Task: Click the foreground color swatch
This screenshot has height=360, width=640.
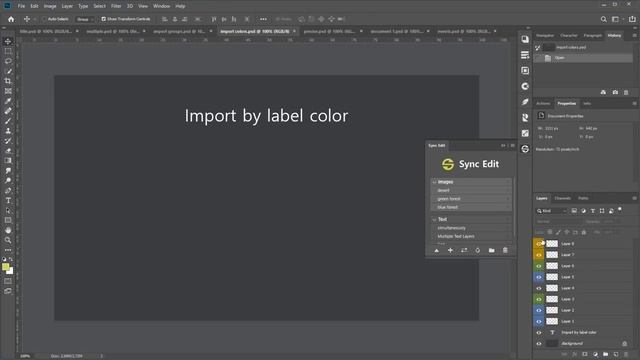Action: (x=5, y=267)
